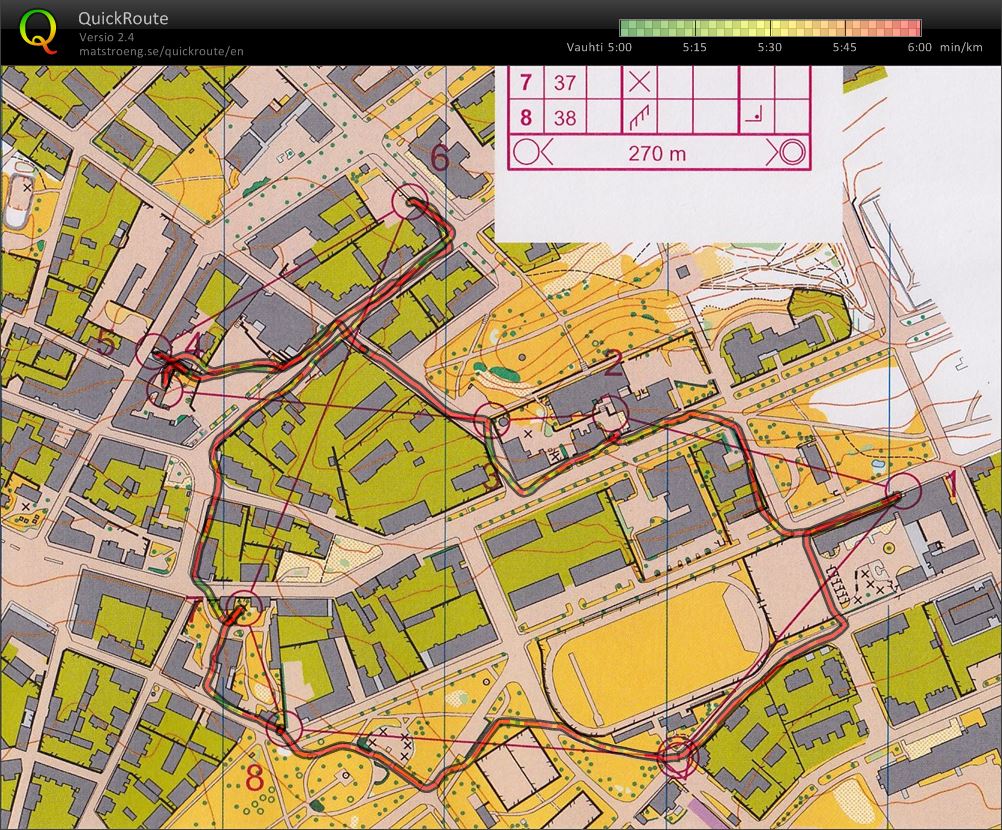This screenshot has width=1002, height=830.
Task: Click the QuickRoute Q logo
Action: (39, 31)
